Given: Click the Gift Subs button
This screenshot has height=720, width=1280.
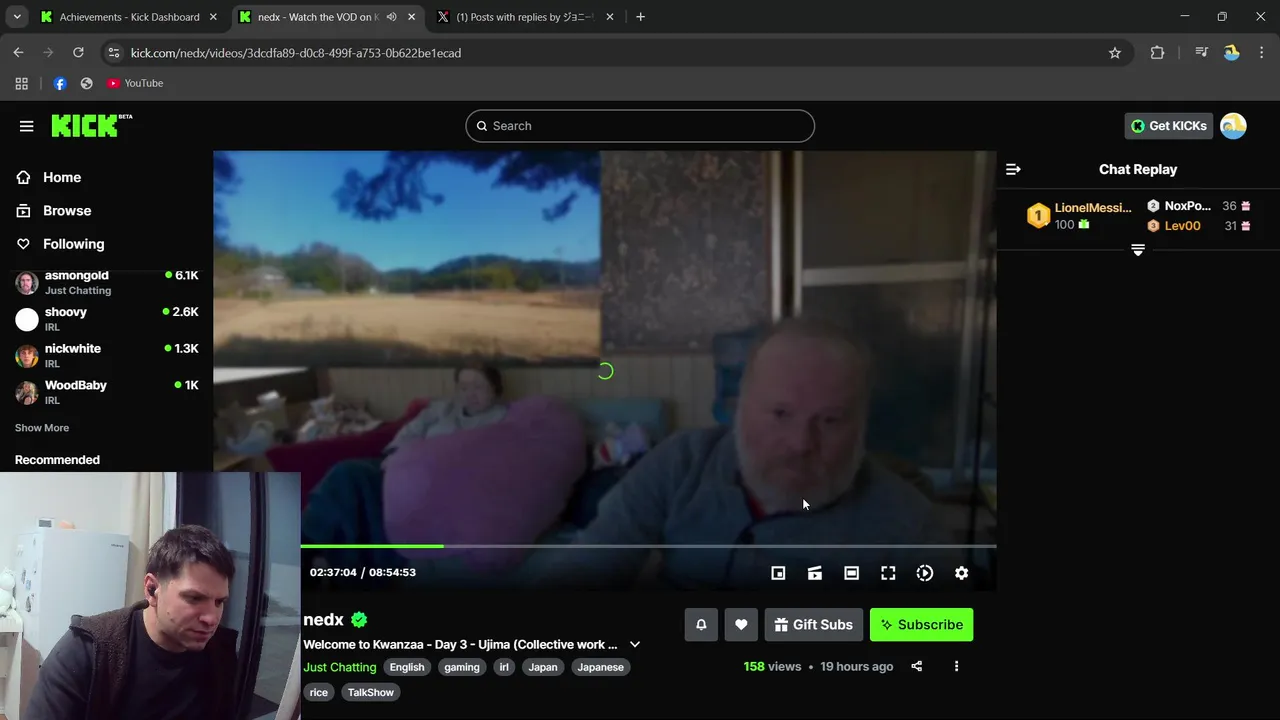Looking at the screenshot, I should click(813, 625).
